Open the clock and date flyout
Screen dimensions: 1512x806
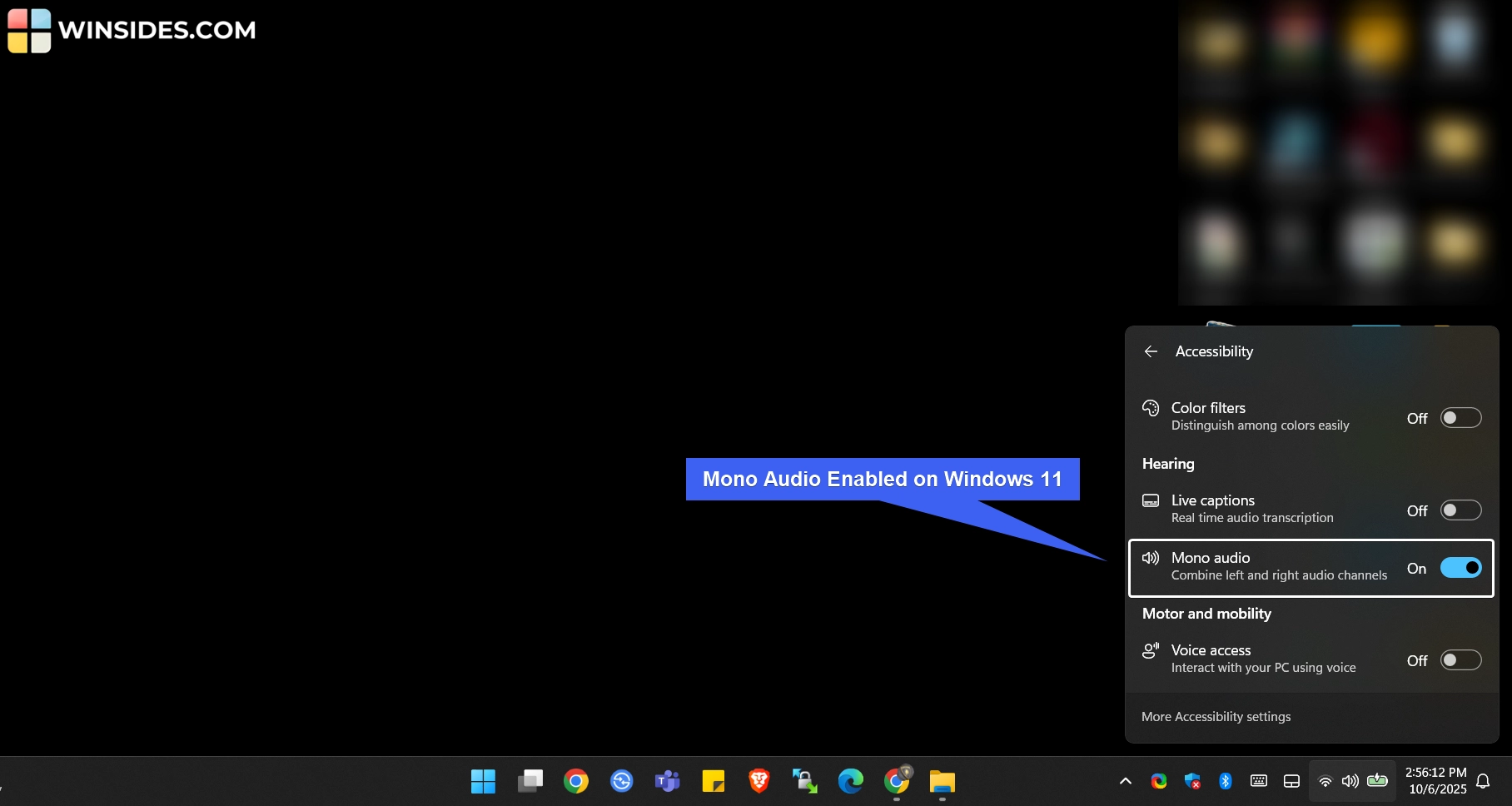point(1437,781)
